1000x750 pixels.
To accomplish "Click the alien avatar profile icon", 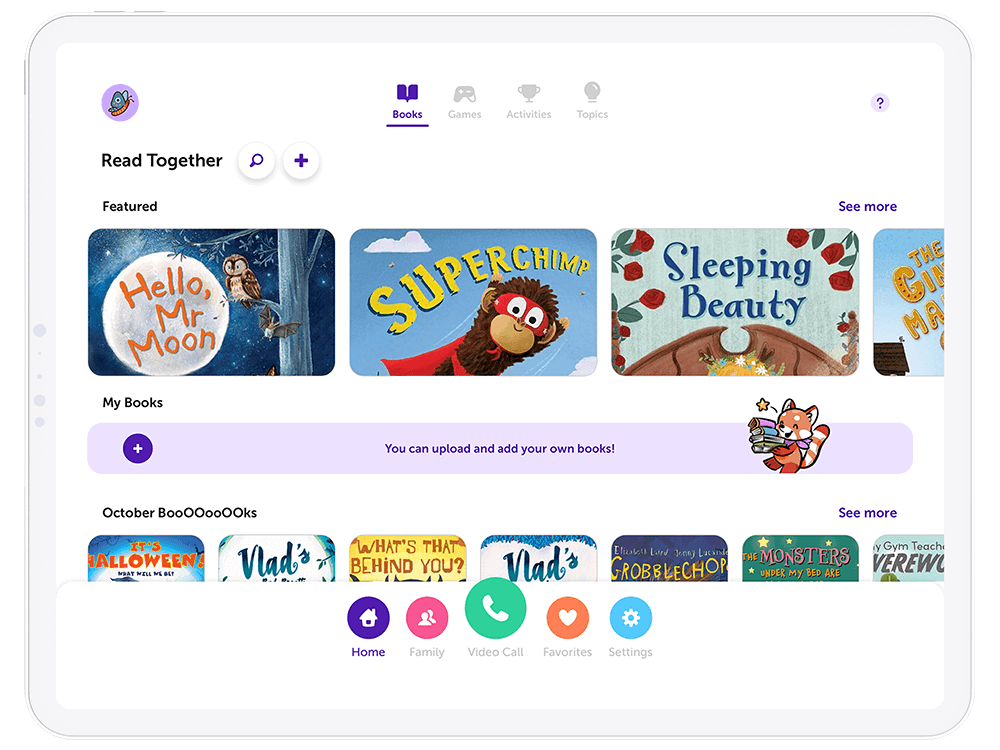I will [x=120, y=103].
